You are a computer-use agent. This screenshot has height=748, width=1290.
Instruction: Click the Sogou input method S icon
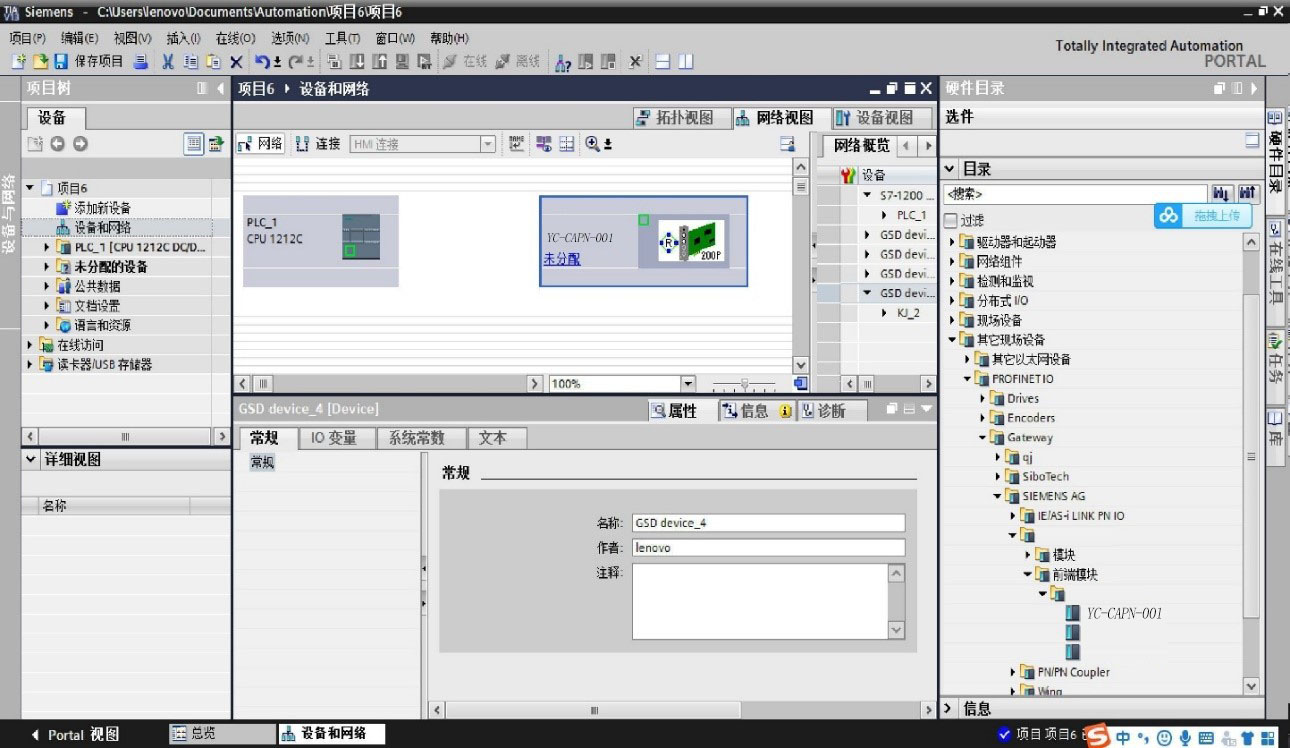(1099, 736)
